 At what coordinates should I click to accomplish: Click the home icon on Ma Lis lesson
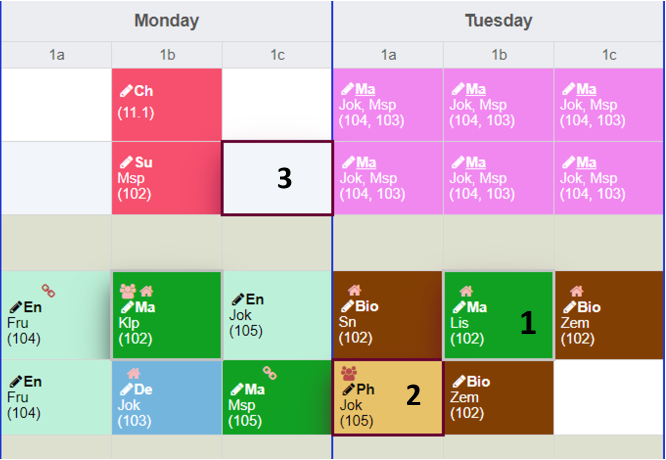pos(465,291)
